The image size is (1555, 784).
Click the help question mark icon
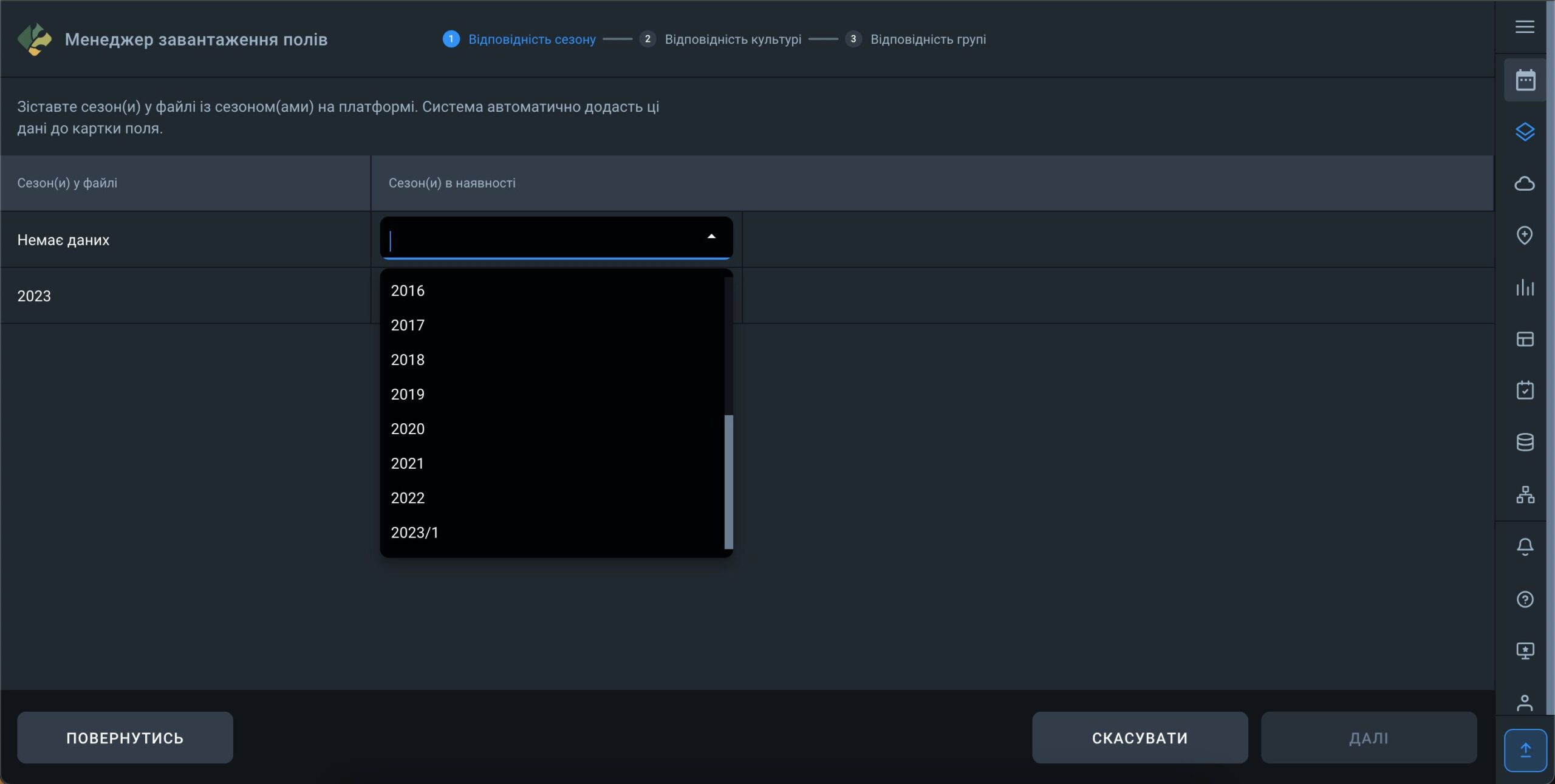[x=1525, y=599]
